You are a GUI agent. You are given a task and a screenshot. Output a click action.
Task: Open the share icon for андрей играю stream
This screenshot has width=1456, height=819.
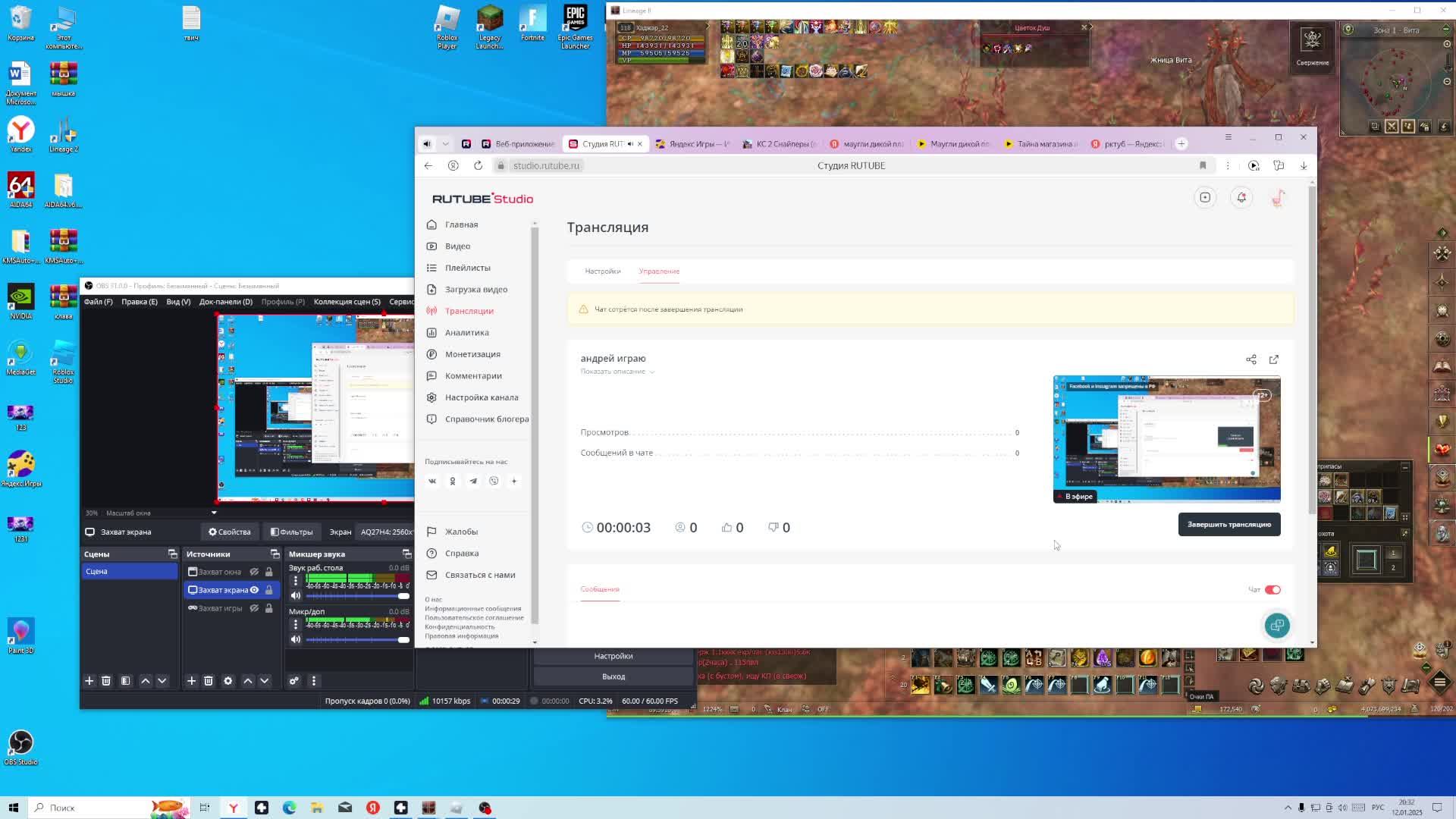(1251, 359)
